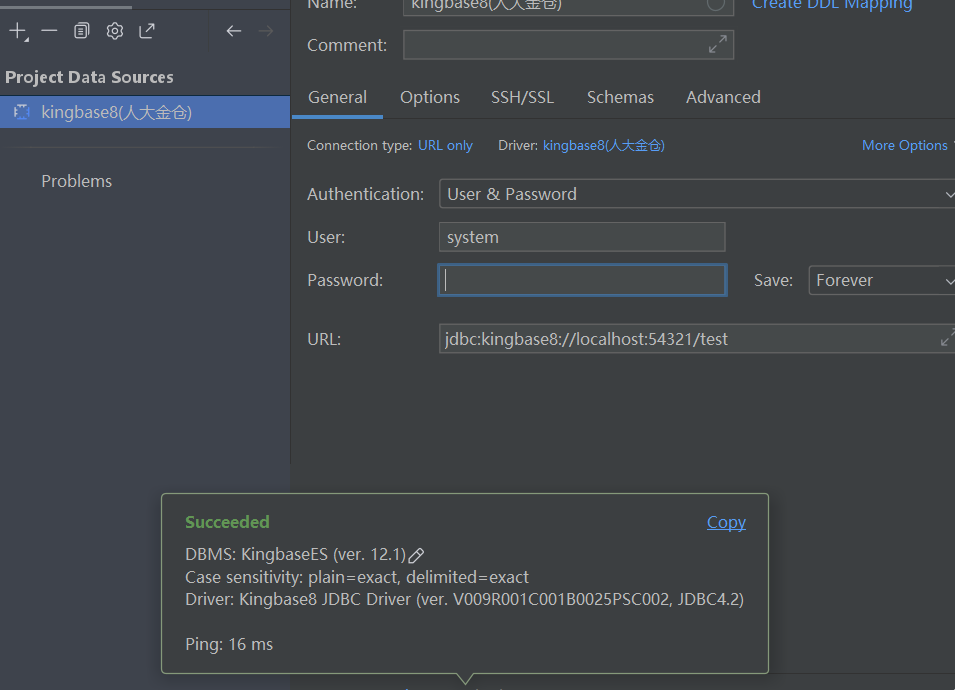Change connection type URL only

(x=445, y=146)
